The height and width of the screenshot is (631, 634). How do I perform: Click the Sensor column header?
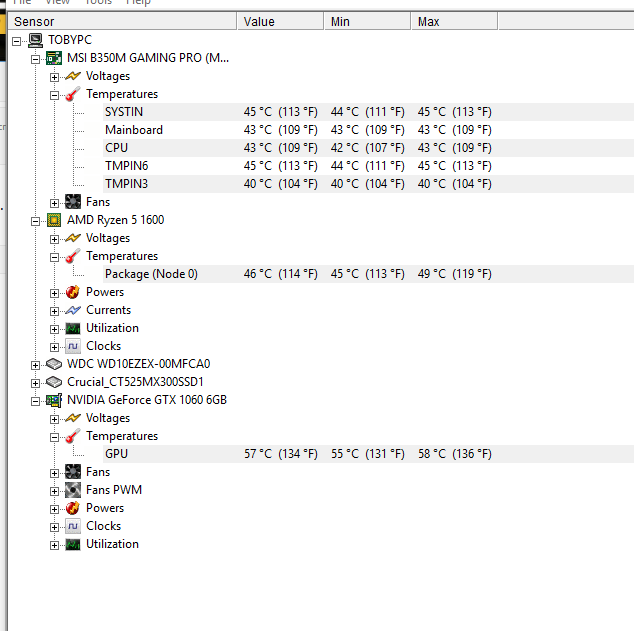123,21
